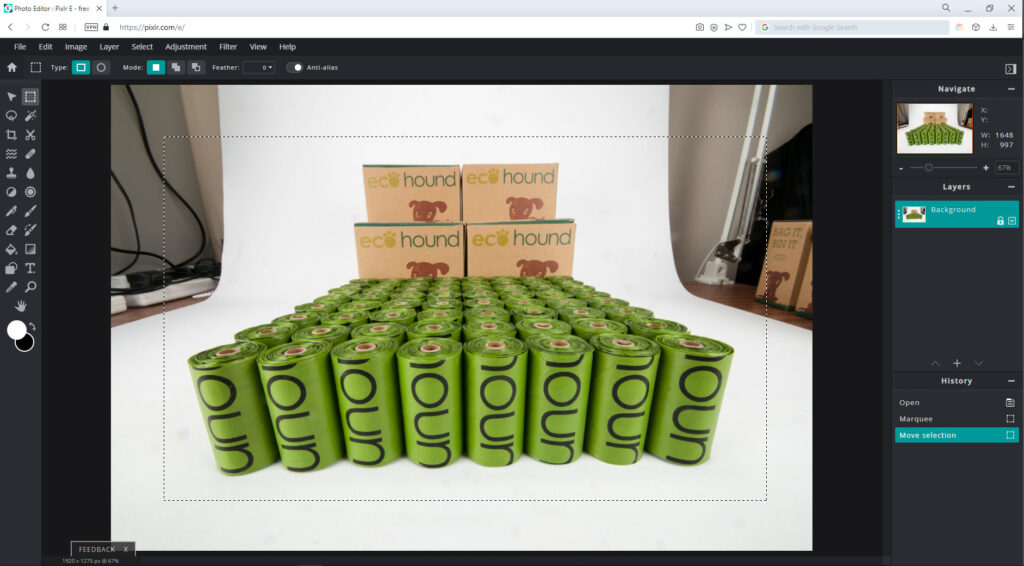
Task: Select the Text tool
Action: point(30,268)
